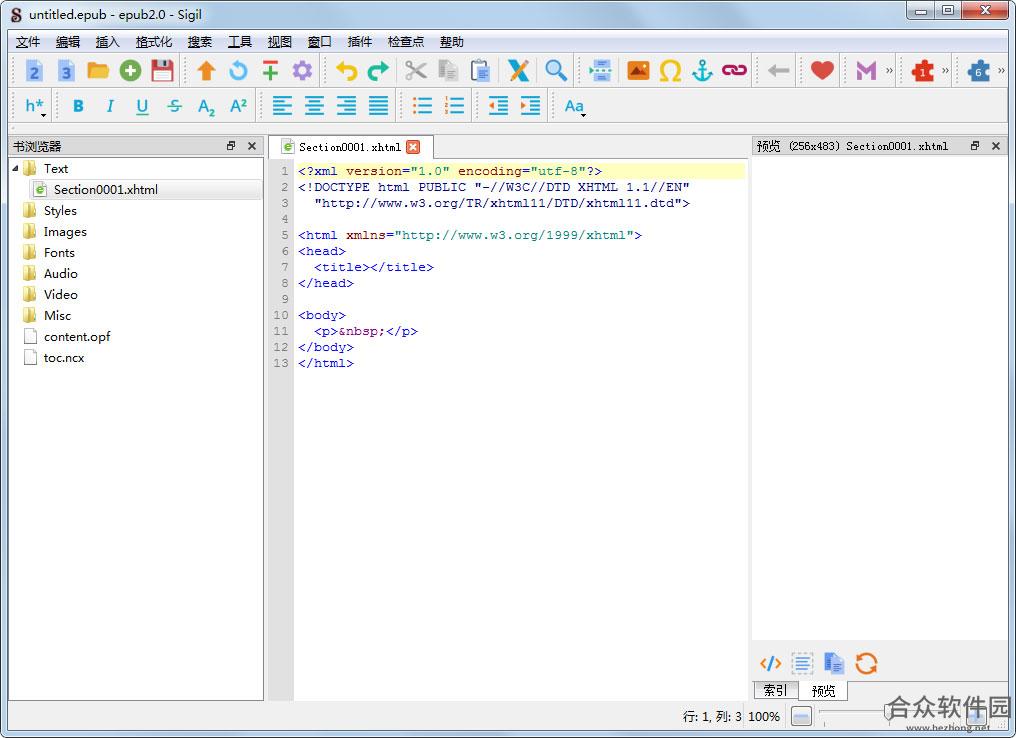Refresh preview with orange circular arrow icon
This screenshot has height=738, width=1016.
click(x=866, y=663)
